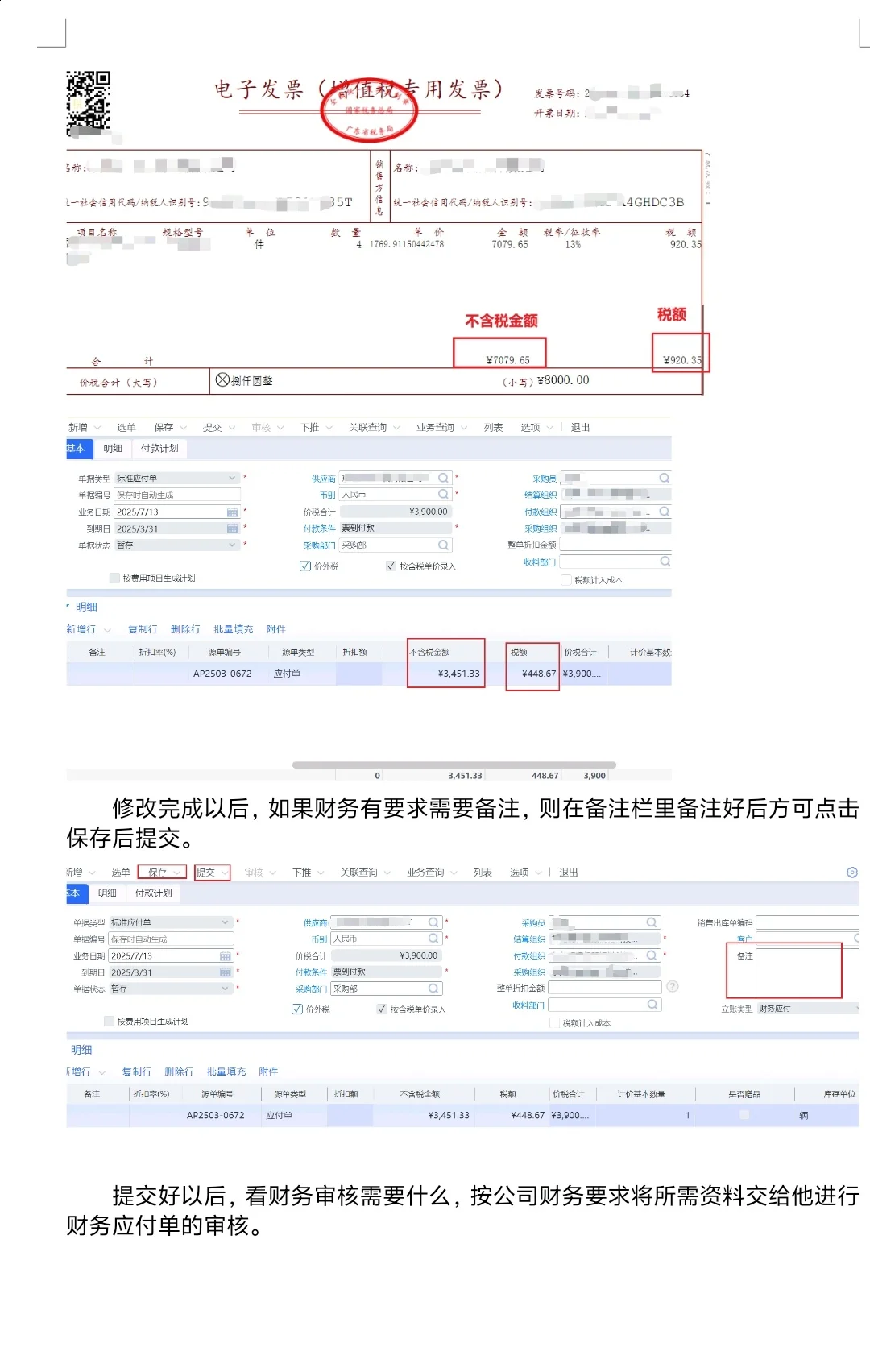Screen dimensions: 870x1372
Task: Toggle 税额计入成本 checkbox in upper form
Action: [566, 580]
